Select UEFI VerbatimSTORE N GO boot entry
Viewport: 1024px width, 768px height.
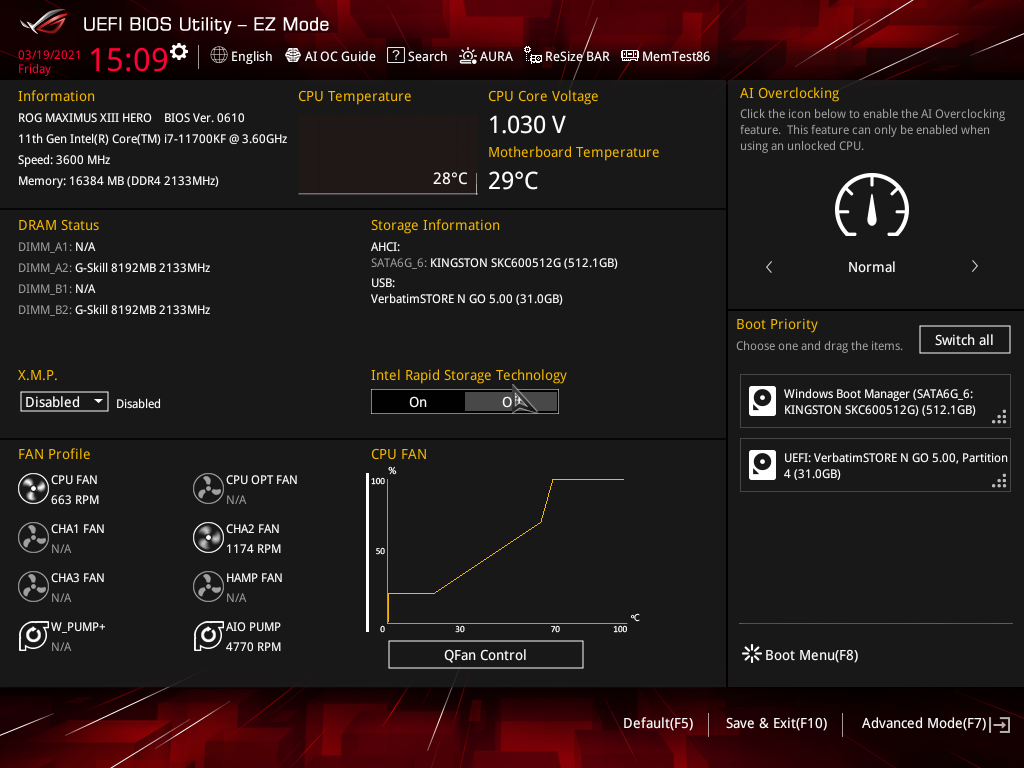[x=875, y=465]
